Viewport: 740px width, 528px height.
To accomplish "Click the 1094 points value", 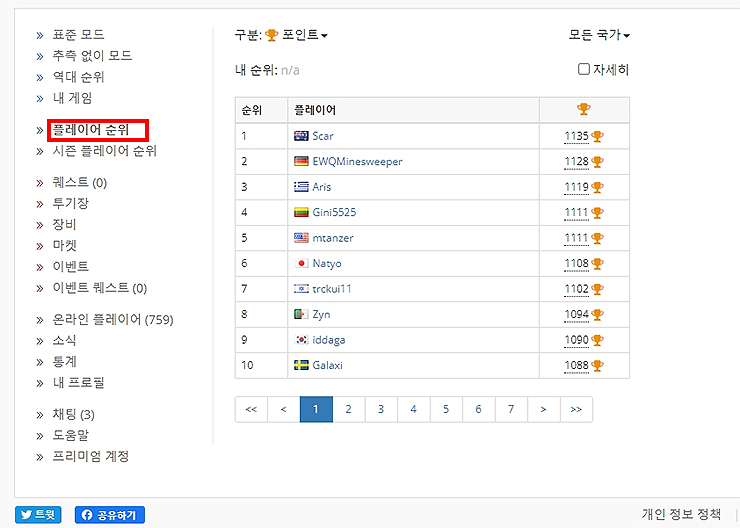I will coord(577,315).
